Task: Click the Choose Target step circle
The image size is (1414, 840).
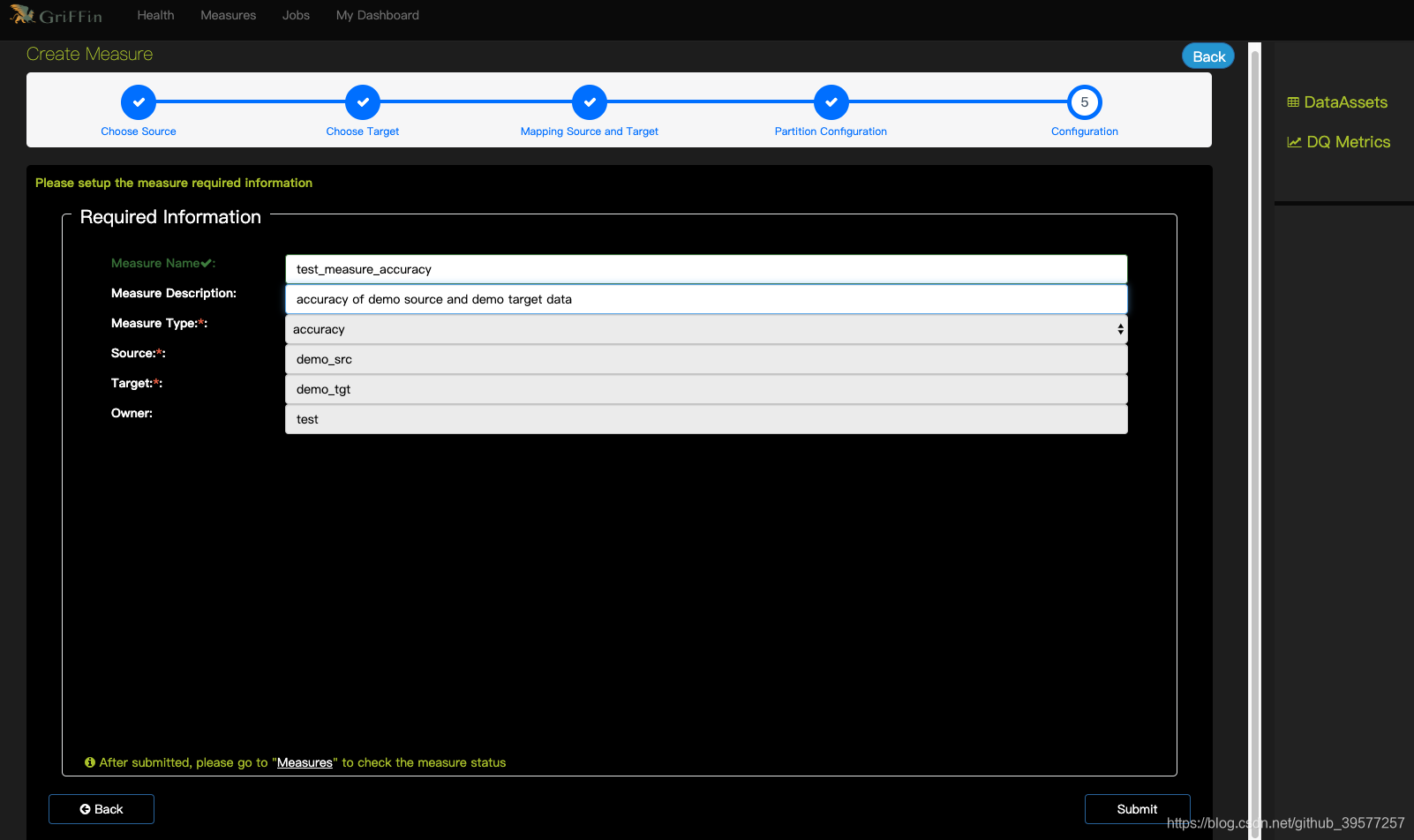Action: tap(363, 102)
